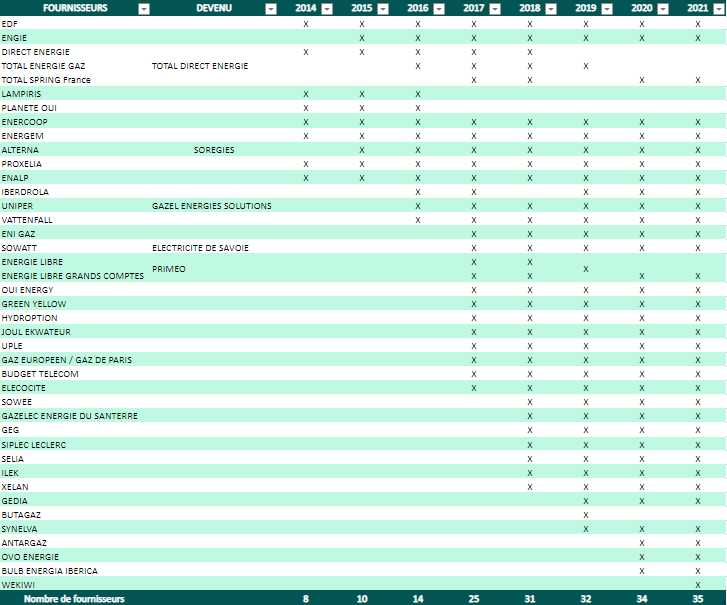Click the ENERCOOP supplier cell

click(x=75, y=121)
